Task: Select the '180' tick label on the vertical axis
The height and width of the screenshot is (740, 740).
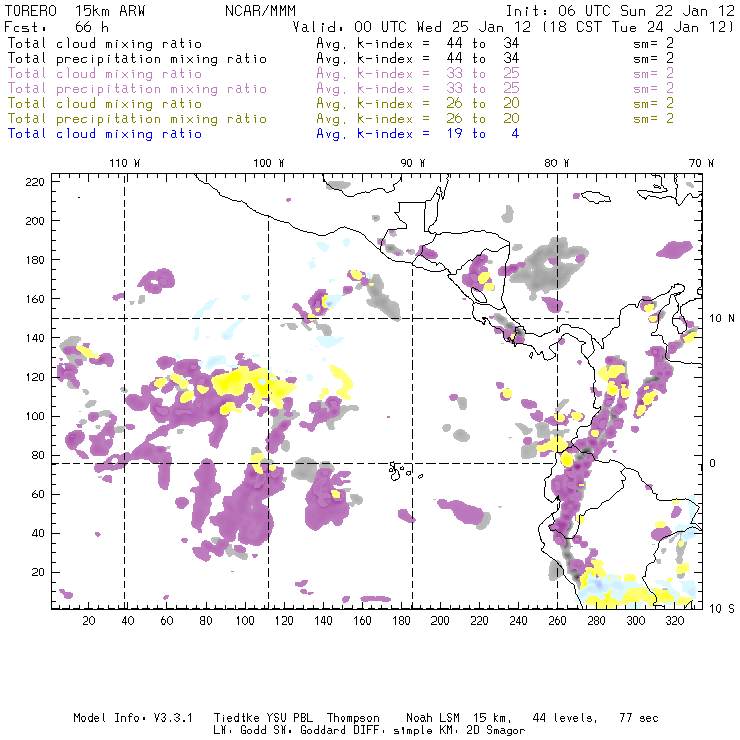Action: pos(34,260)
